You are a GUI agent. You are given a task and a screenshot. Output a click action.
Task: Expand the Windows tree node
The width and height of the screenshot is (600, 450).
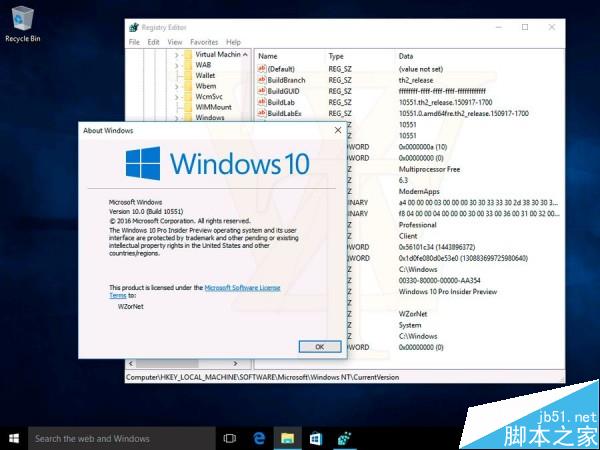pos(176,117)
